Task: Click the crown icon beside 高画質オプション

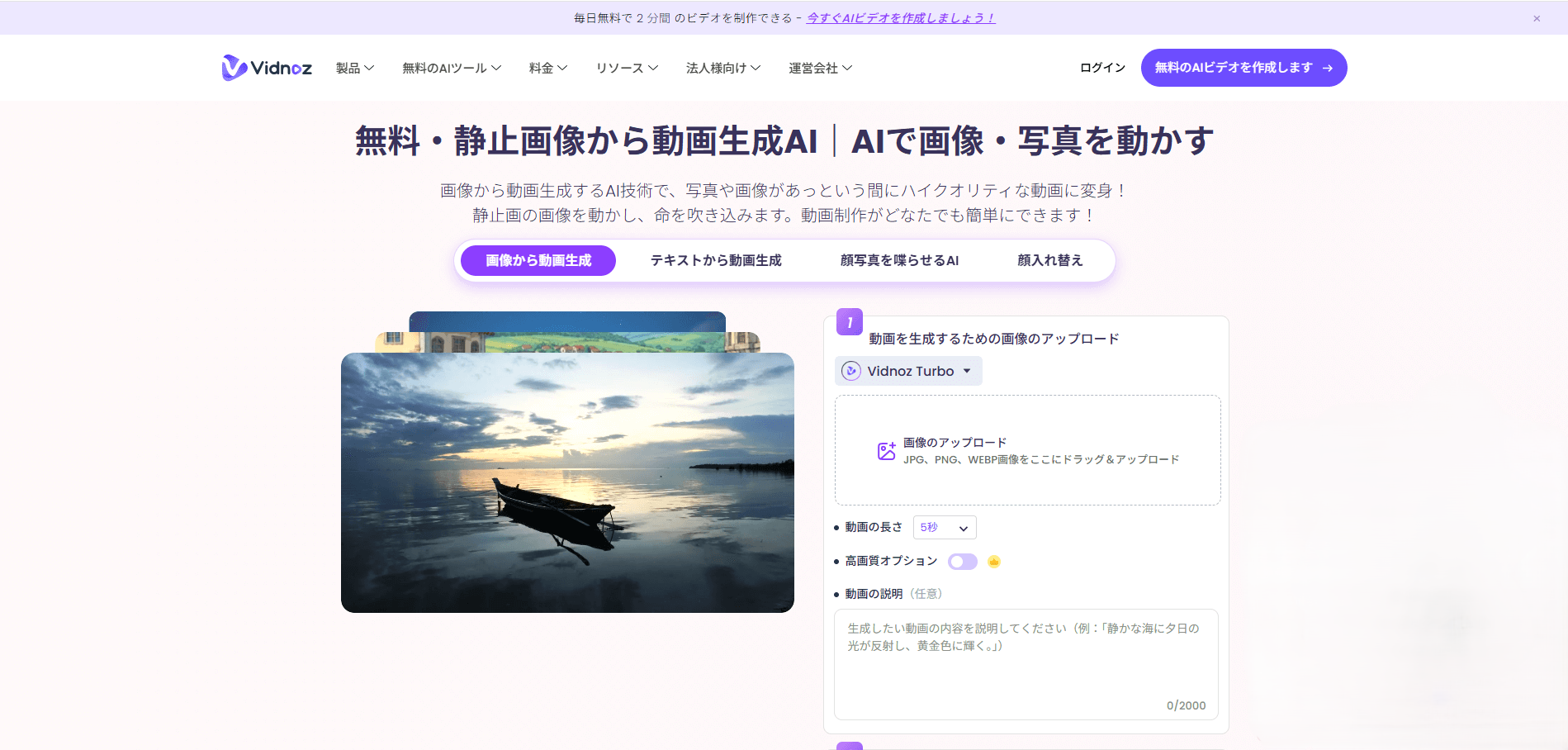Action: click(995, 561)
